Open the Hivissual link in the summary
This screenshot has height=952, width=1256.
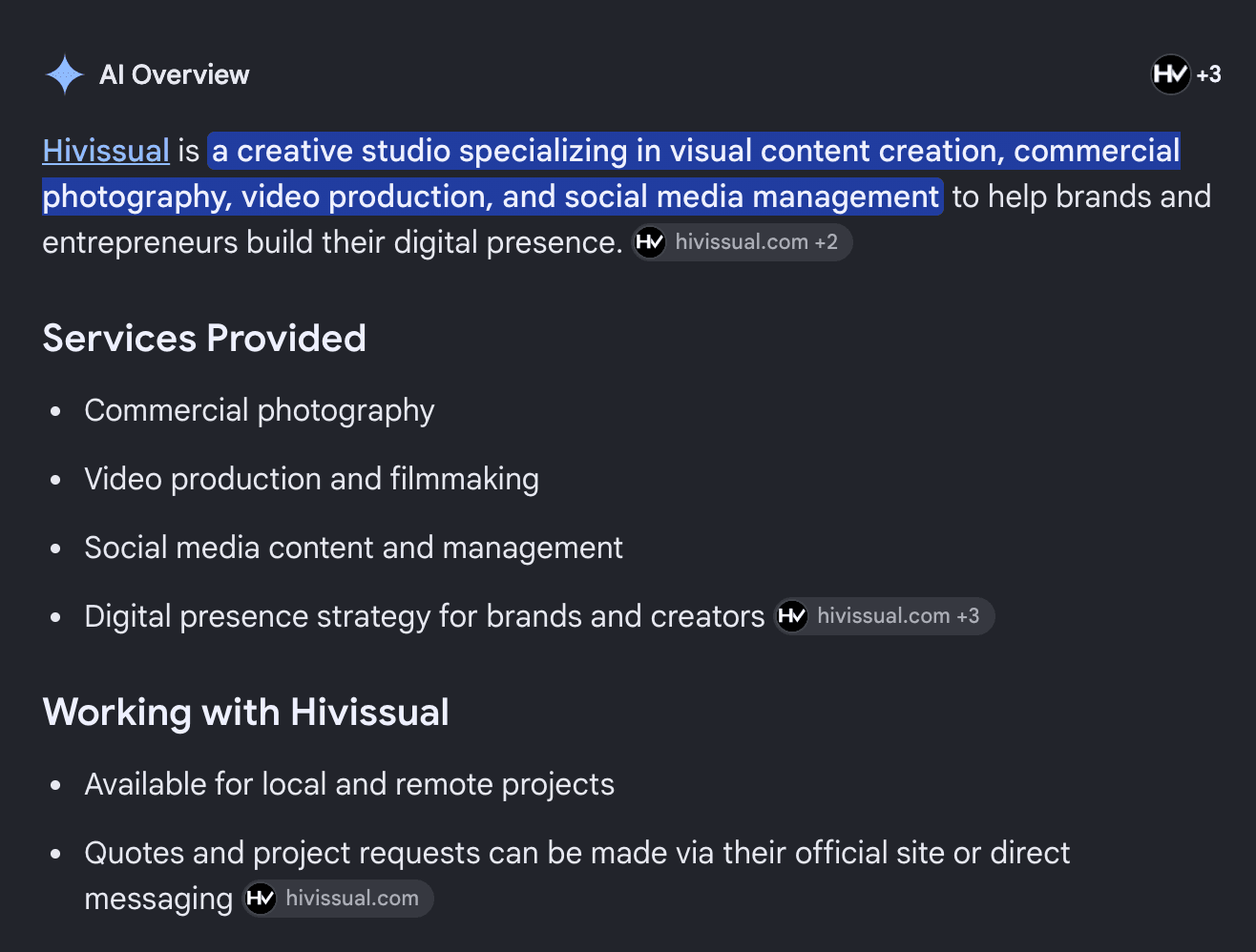pos(106,151)
